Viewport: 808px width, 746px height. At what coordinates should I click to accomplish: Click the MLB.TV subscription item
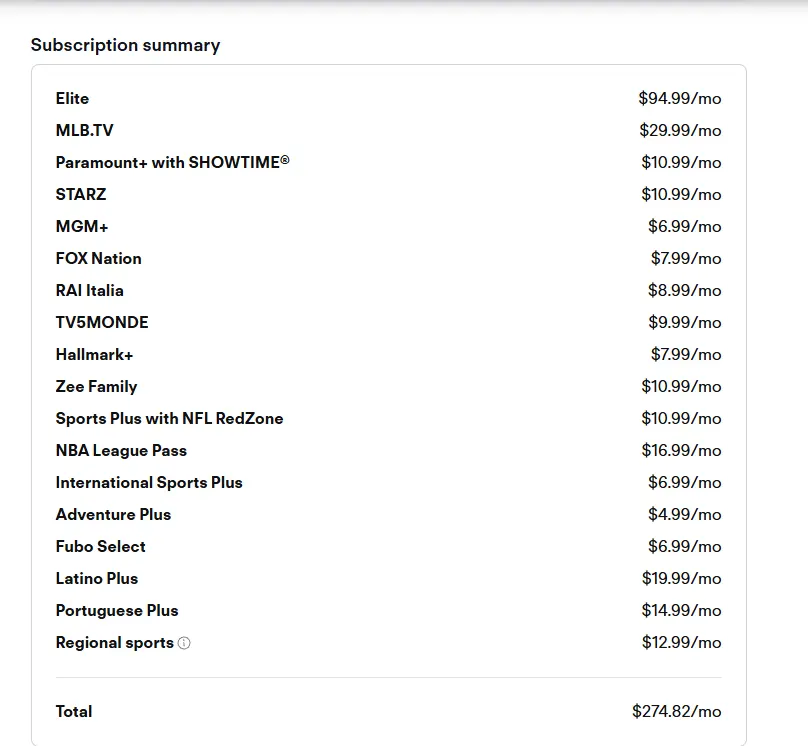(85, 130)
